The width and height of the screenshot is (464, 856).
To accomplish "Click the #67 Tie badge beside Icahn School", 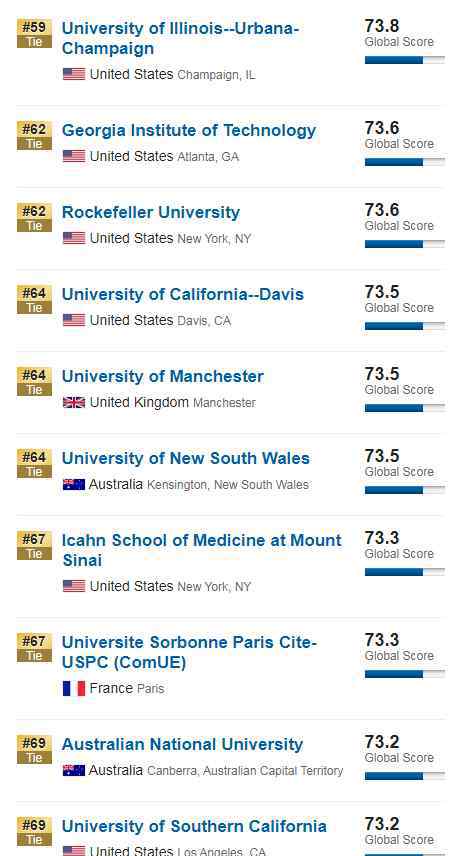I will point(34,545).
